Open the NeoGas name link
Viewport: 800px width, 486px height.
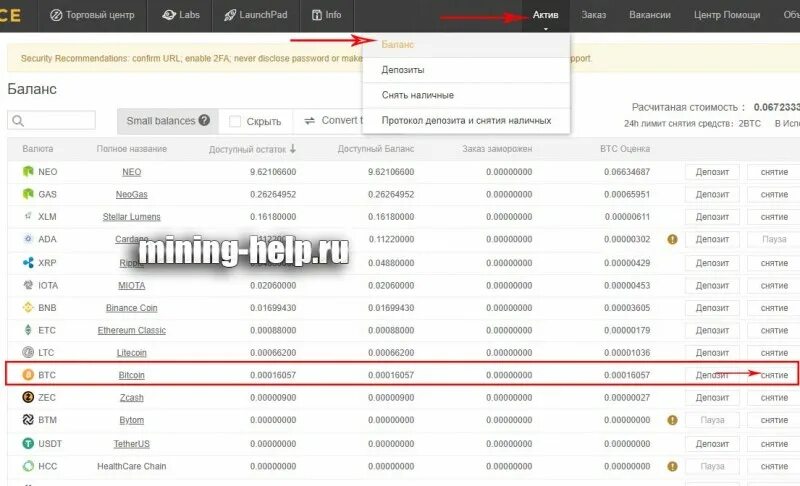(132, 194)
